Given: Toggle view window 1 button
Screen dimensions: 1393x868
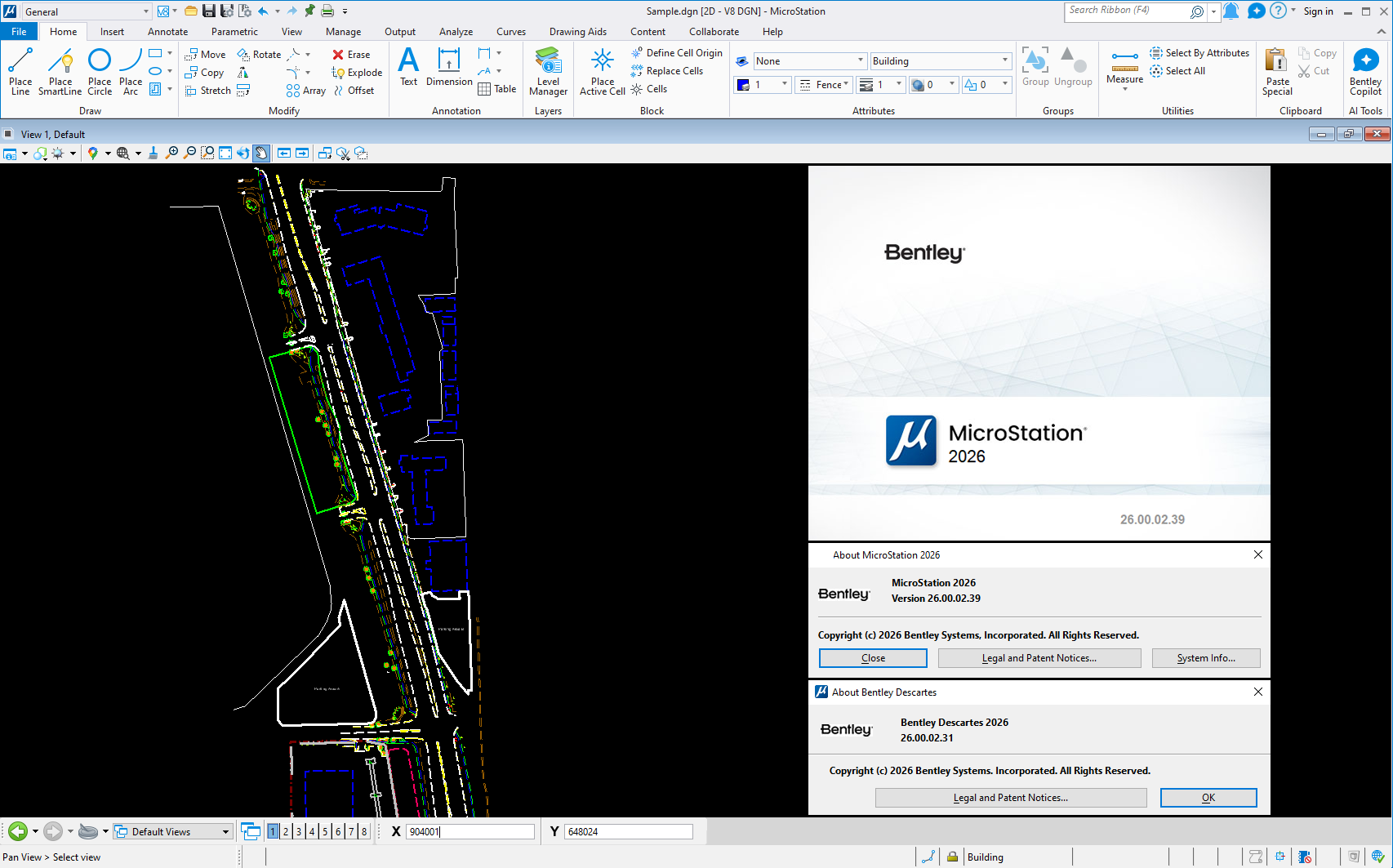Looking at the screenshot, I should point(273,831).
